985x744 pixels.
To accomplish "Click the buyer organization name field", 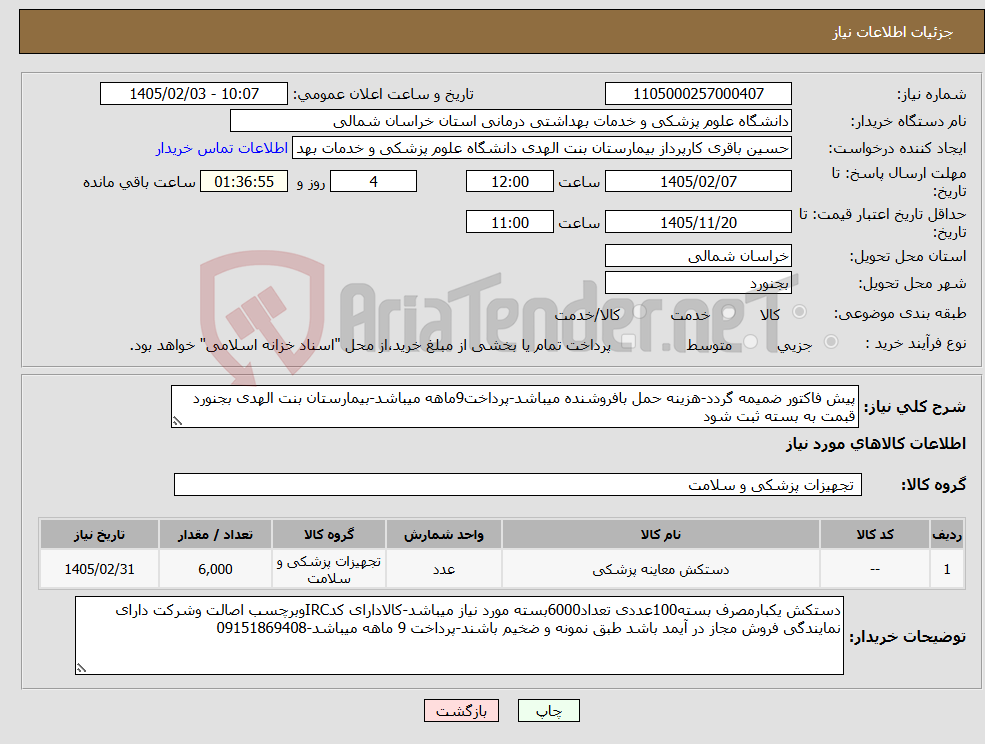I will click(511, 121).
